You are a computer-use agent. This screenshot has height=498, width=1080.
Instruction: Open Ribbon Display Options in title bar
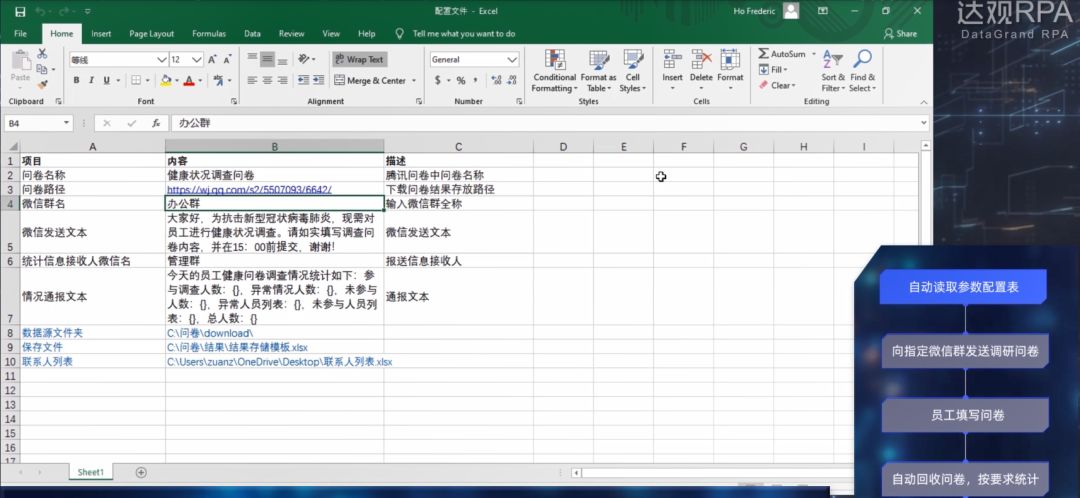pyautogui.click(x=822, y=11)
